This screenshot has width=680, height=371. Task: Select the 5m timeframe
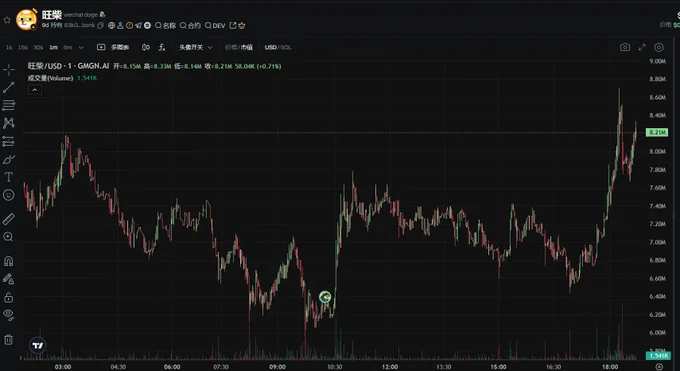tap(68, 47)
